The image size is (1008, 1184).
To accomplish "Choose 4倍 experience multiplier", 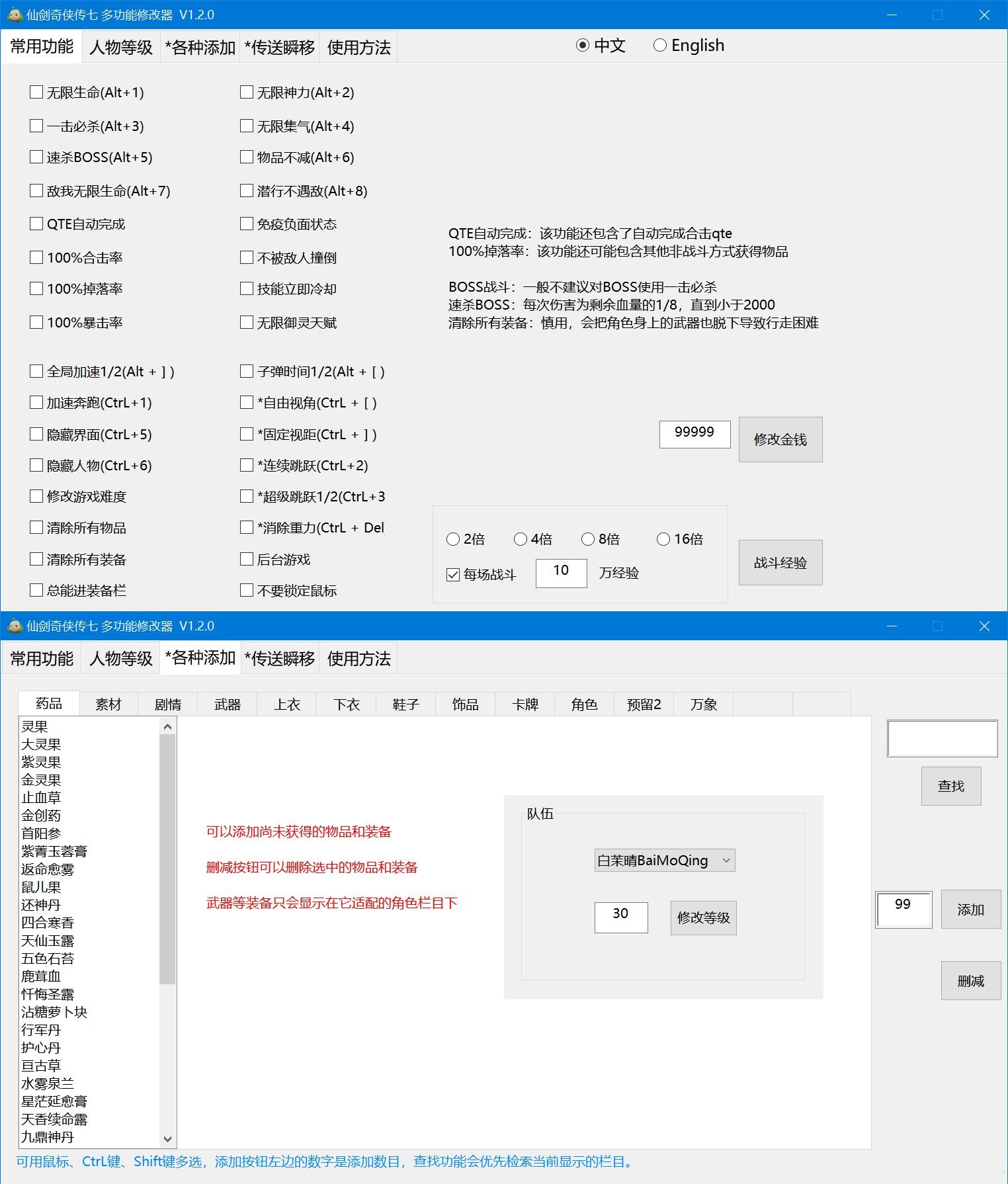I will (x=521, y=539).
